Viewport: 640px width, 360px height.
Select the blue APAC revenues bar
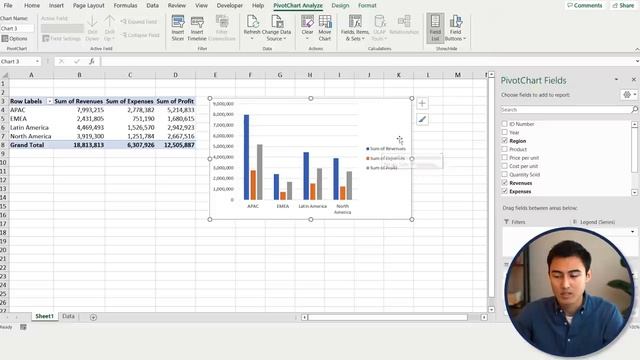pyautogui.click(x=246, y=157)
